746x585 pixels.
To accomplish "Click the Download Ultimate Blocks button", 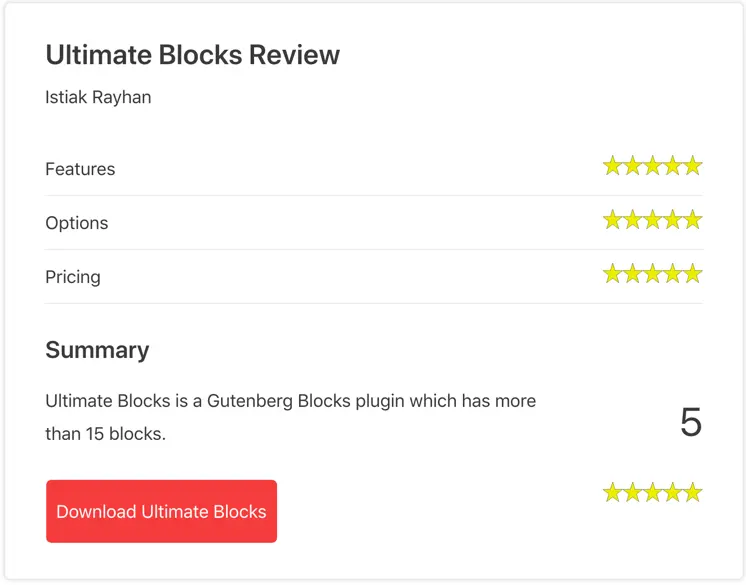I will pos(161,511).
